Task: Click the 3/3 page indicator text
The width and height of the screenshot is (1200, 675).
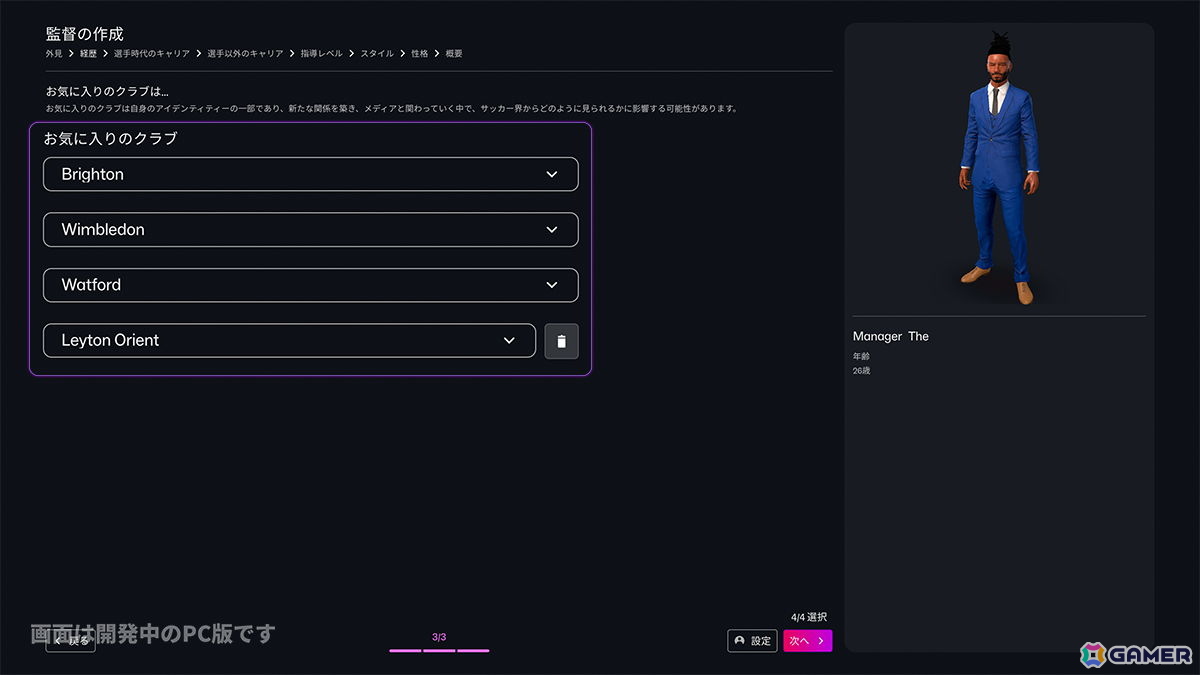Action: (439, 637)
